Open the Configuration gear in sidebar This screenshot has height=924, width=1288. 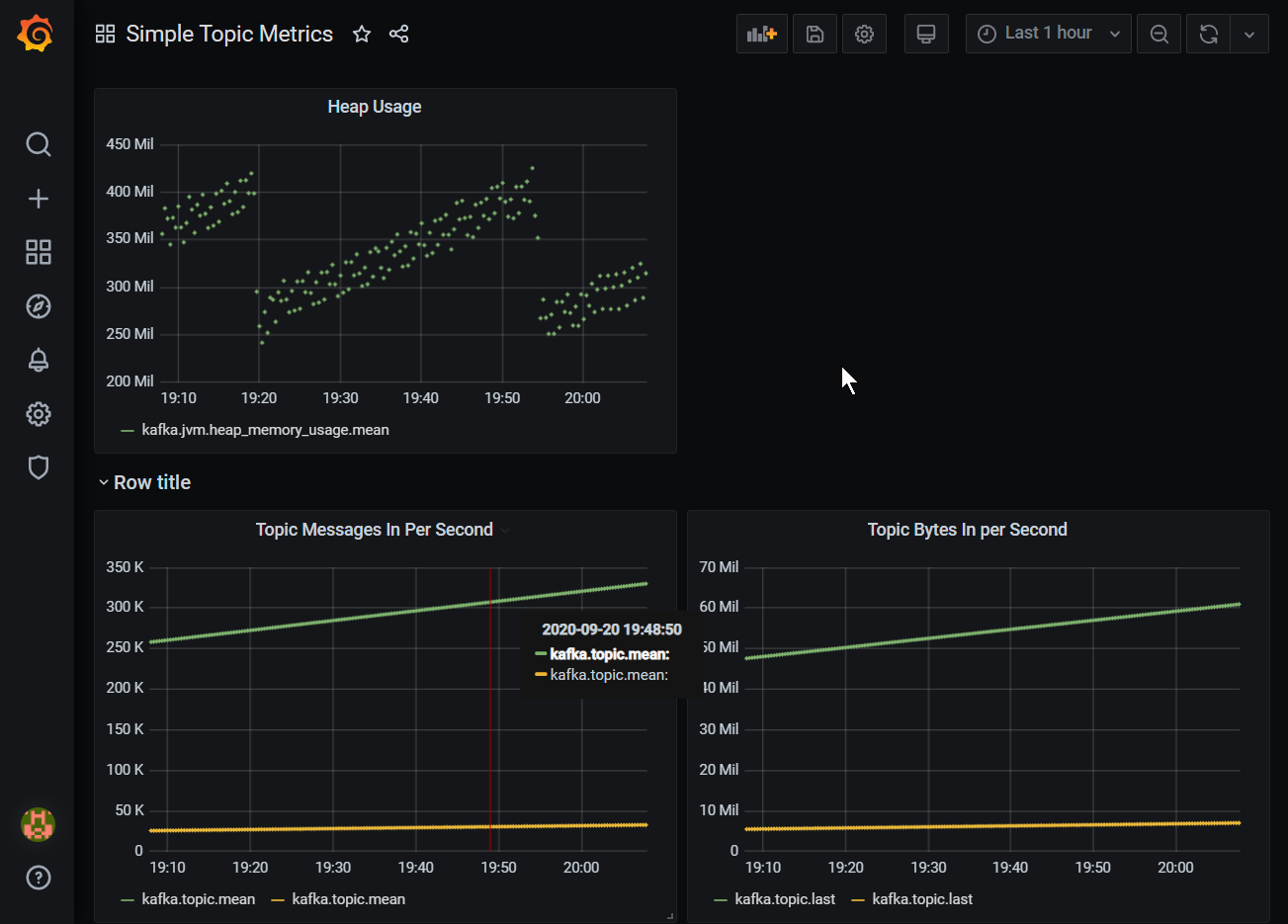(38, 414)
